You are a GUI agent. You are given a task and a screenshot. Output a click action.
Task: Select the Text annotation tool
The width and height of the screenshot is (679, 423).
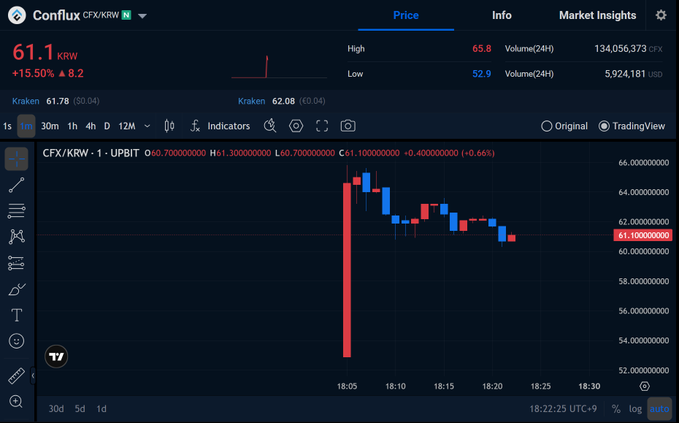pos(16,315)
